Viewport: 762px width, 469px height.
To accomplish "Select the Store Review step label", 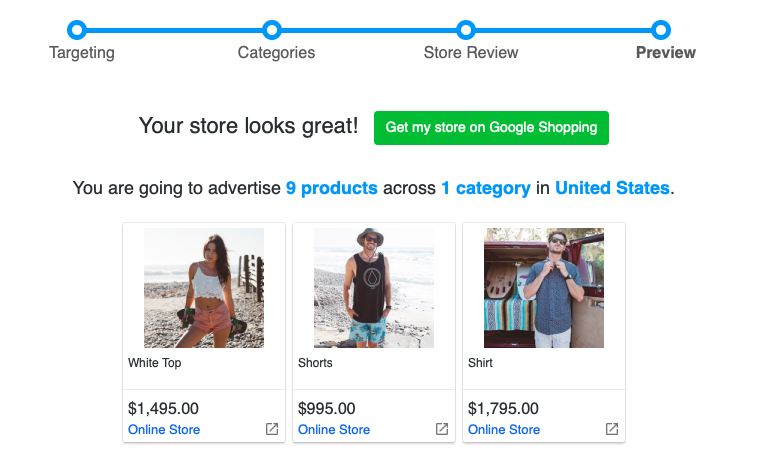I will (x=471, y=53).
